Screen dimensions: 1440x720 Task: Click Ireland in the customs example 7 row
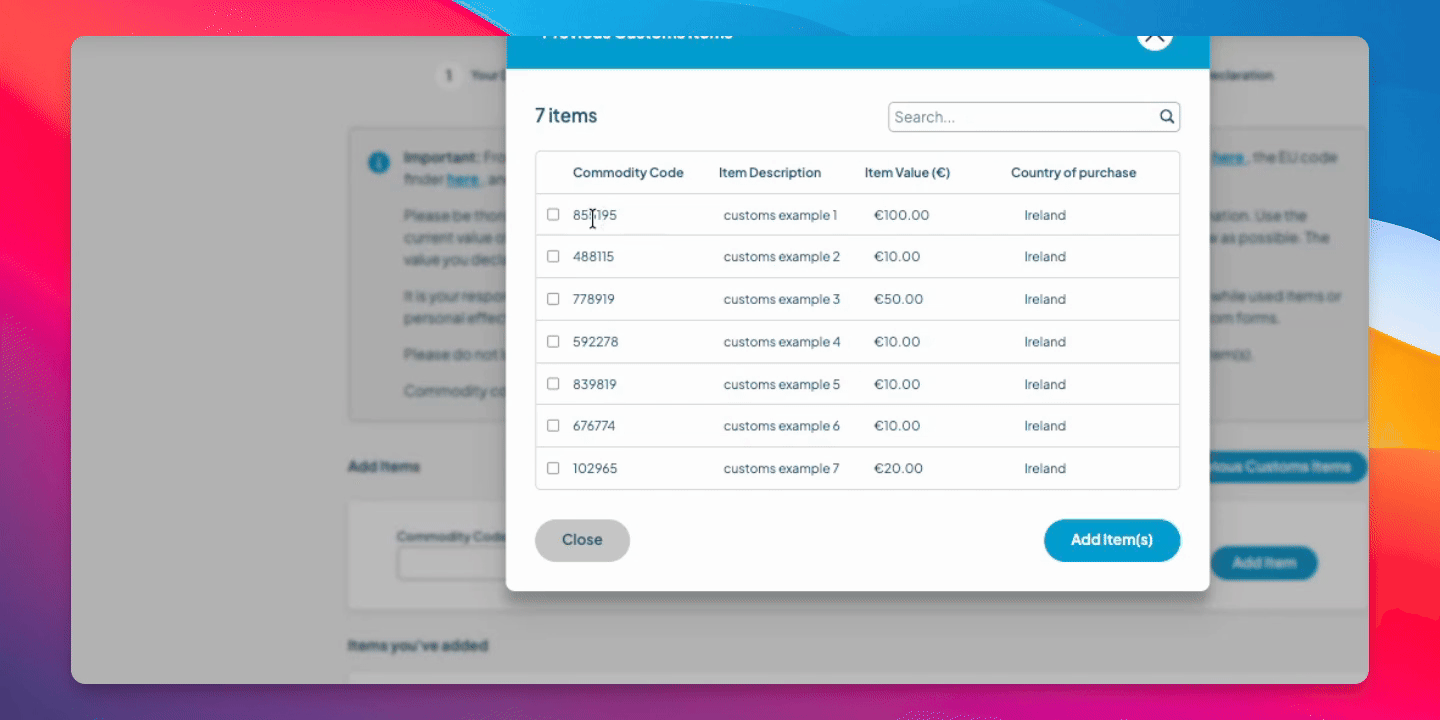click(x=1045, y=468)
